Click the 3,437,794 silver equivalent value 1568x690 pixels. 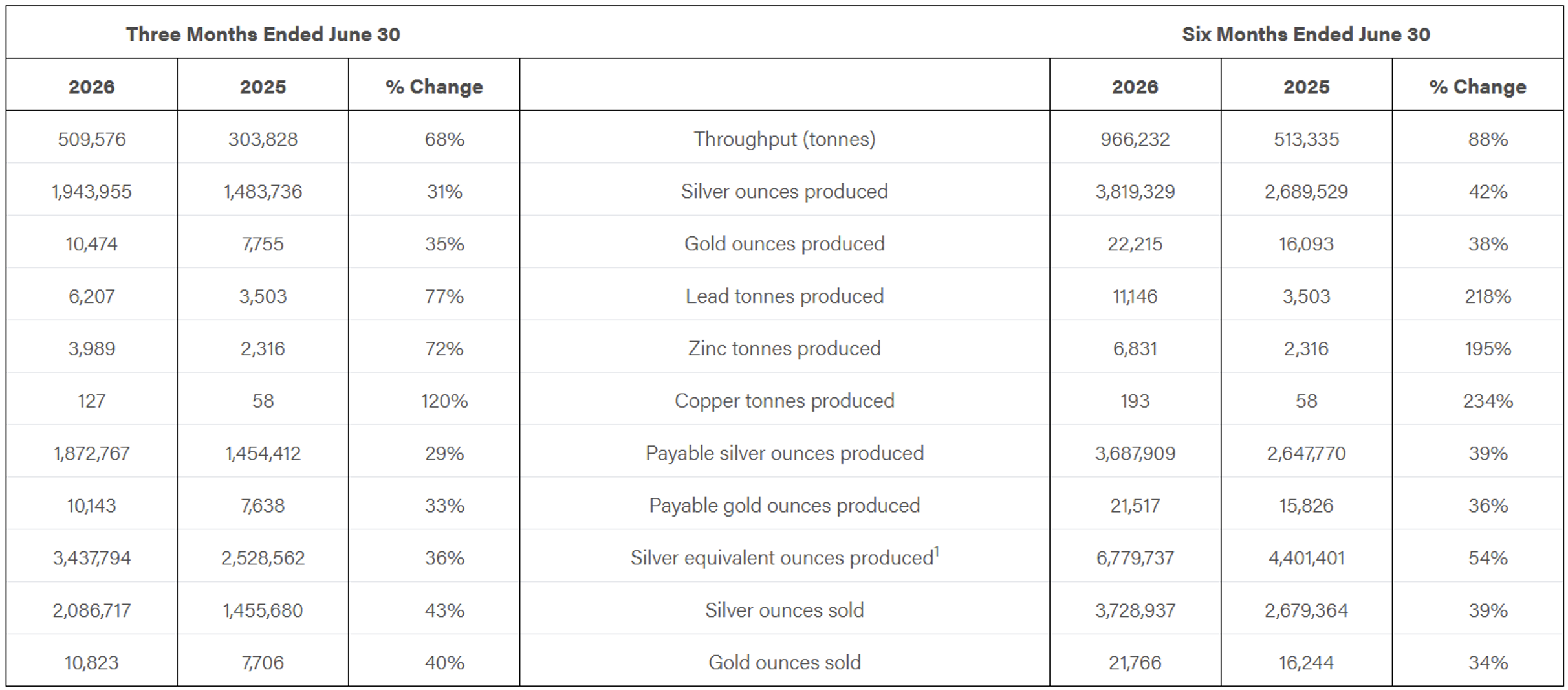click(92, 558)
